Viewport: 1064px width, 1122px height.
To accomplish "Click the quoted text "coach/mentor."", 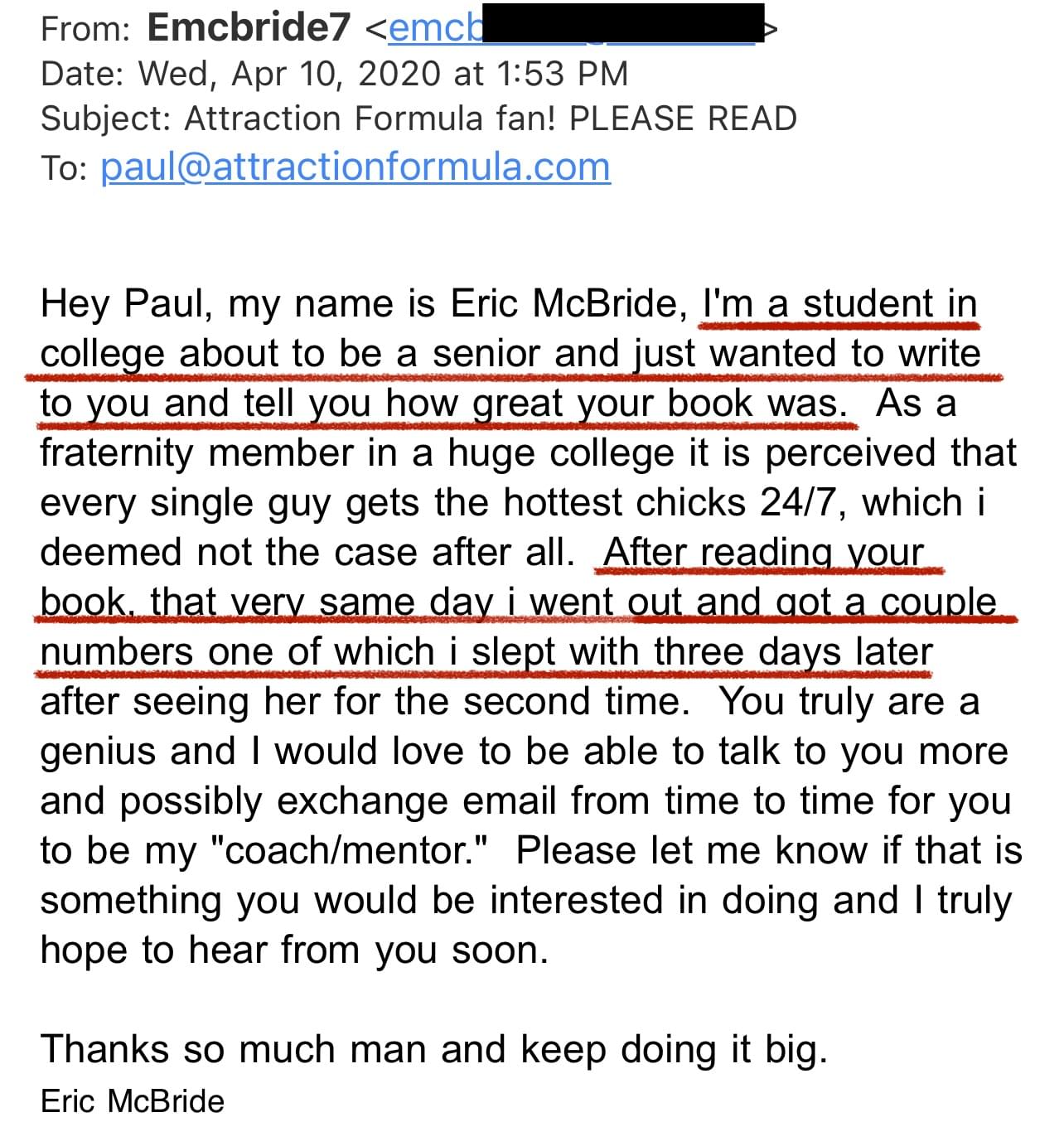I will [351, 851].
